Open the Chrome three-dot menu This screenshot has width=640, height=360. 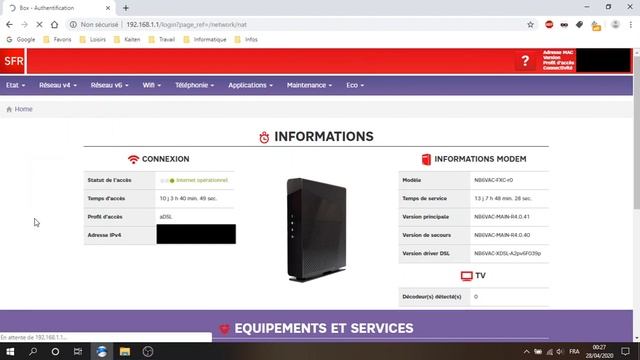pos(631,24)
